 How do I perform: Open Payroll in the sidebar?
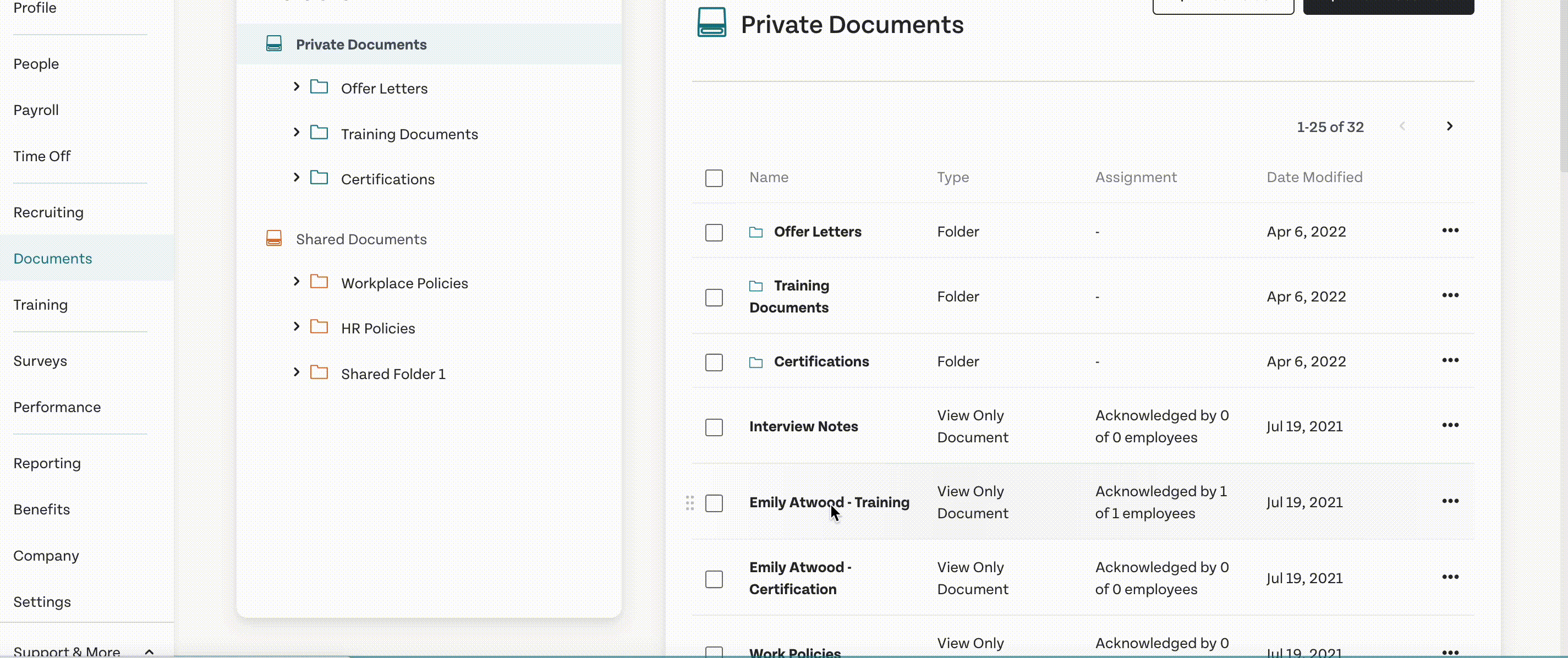(36, 110)
